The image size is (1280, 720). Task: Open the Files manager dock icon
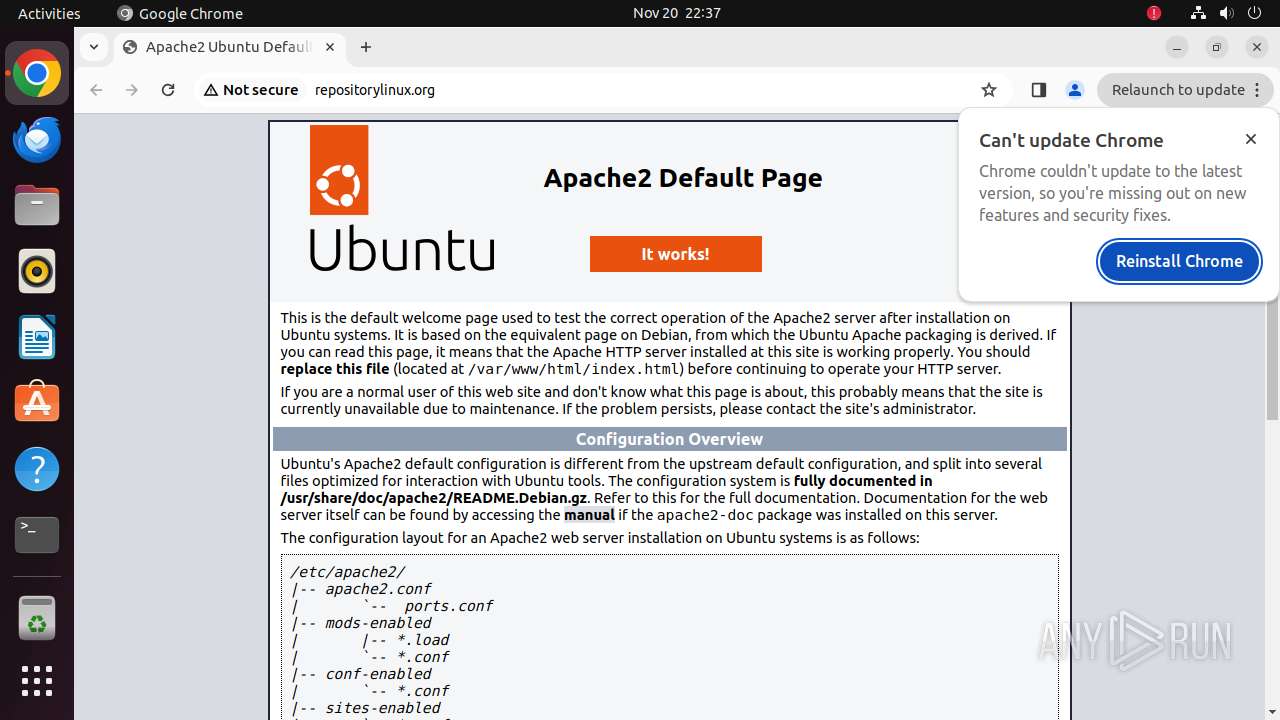[x=37, y=206]
